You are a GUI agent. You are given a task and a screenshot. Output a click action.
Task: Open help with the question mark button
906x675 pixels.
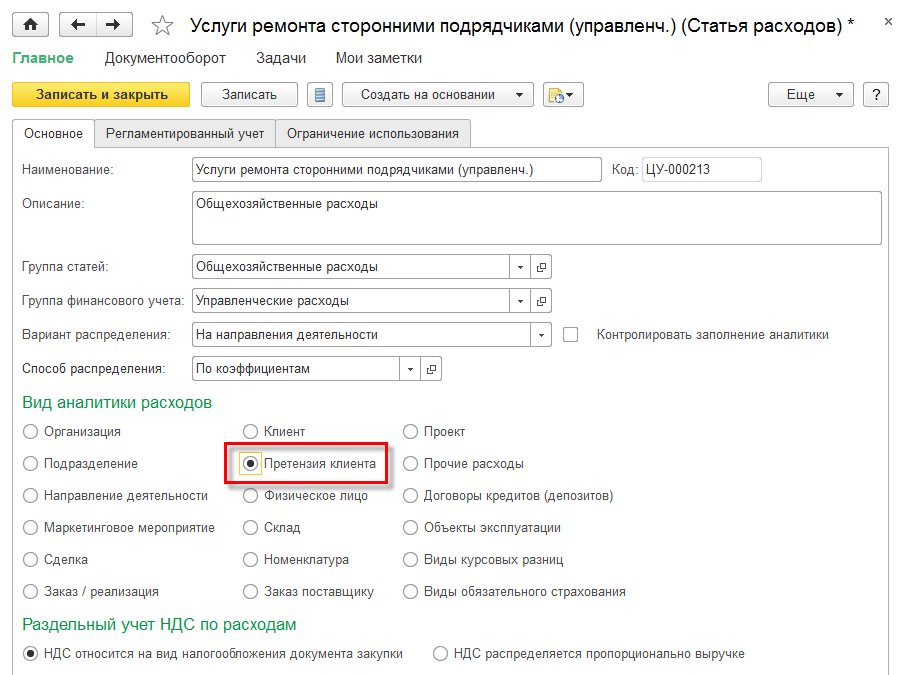click(875, 95)
